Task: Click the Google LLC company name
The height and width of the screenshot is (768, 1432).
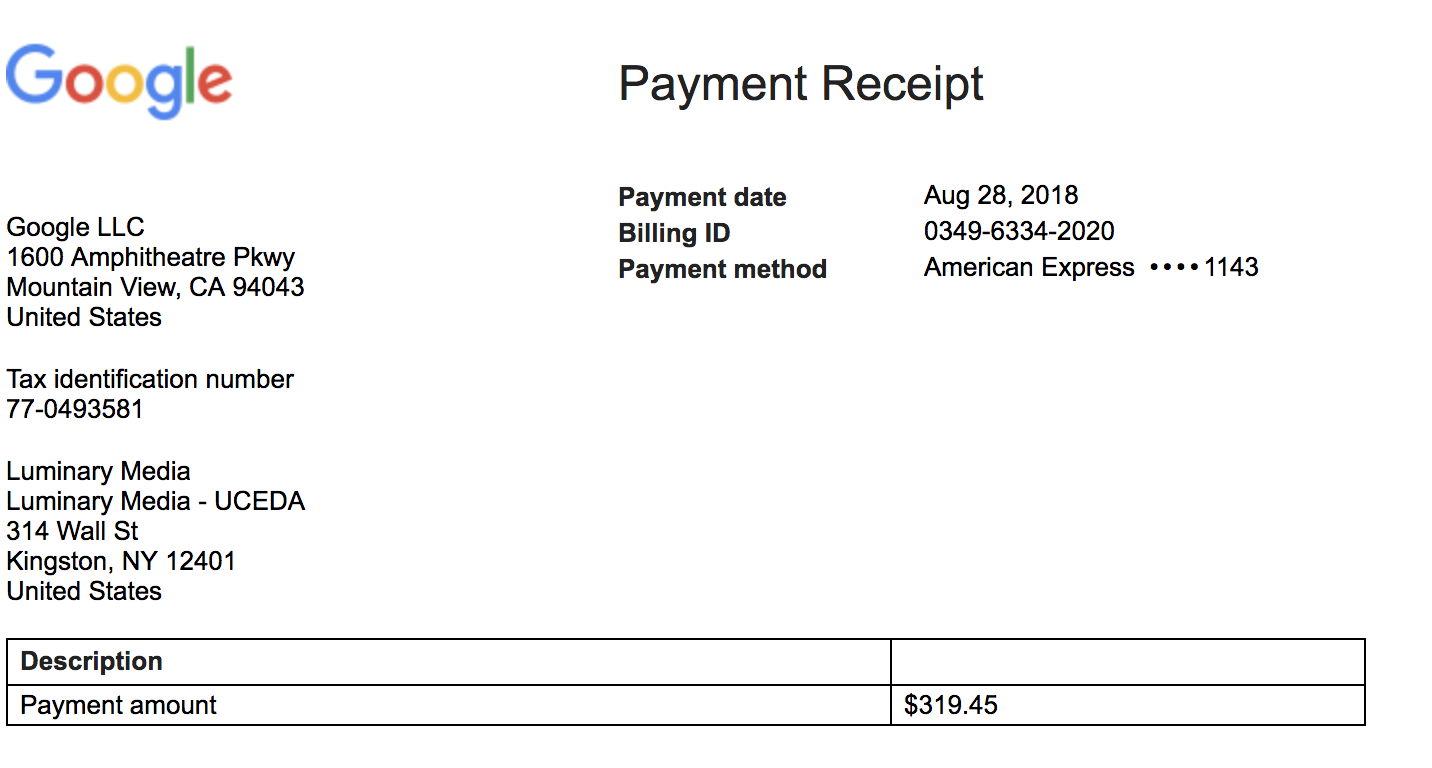Action: click(75, 227)
